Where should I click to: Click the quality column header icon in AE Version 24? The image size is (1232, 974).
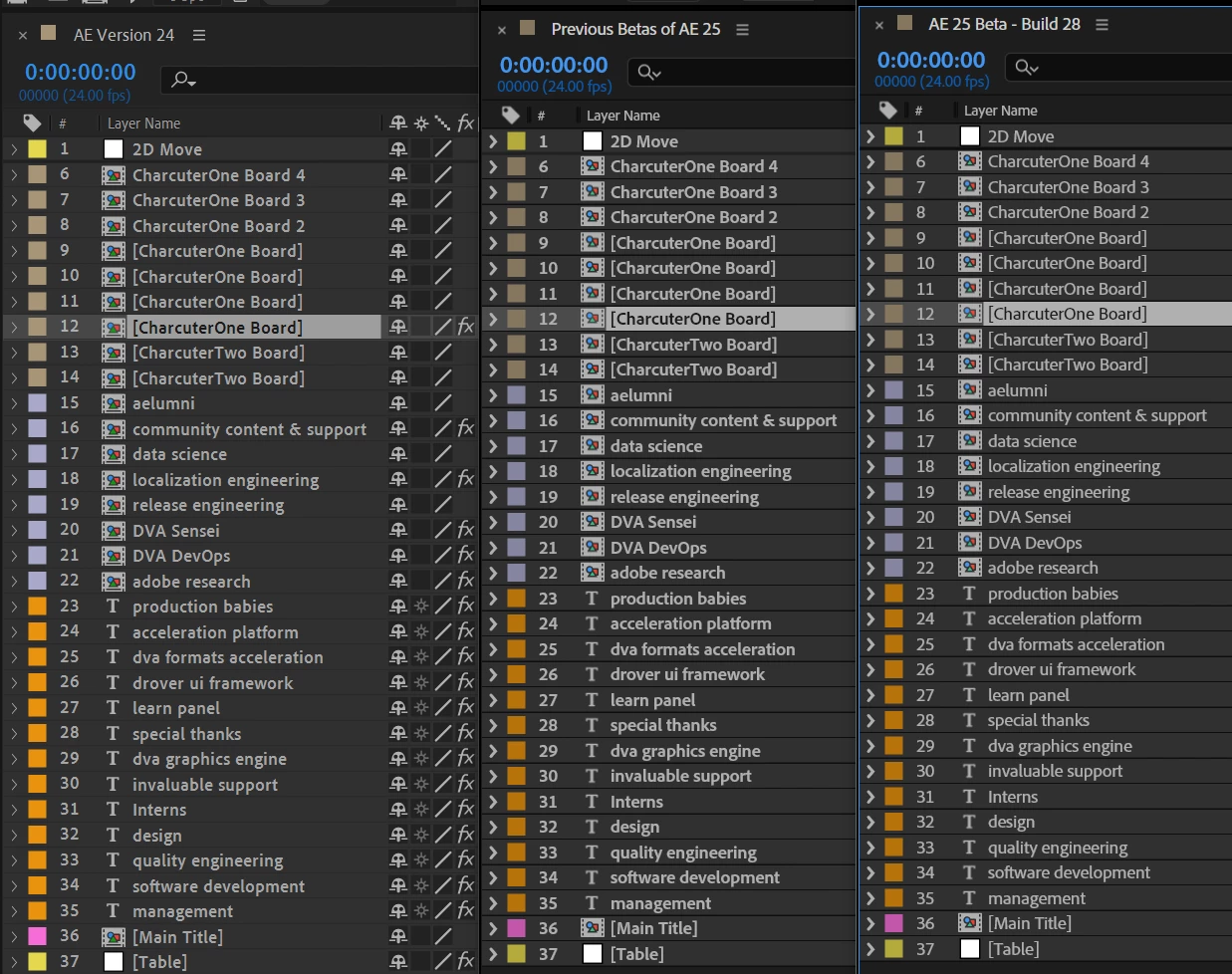442,122
